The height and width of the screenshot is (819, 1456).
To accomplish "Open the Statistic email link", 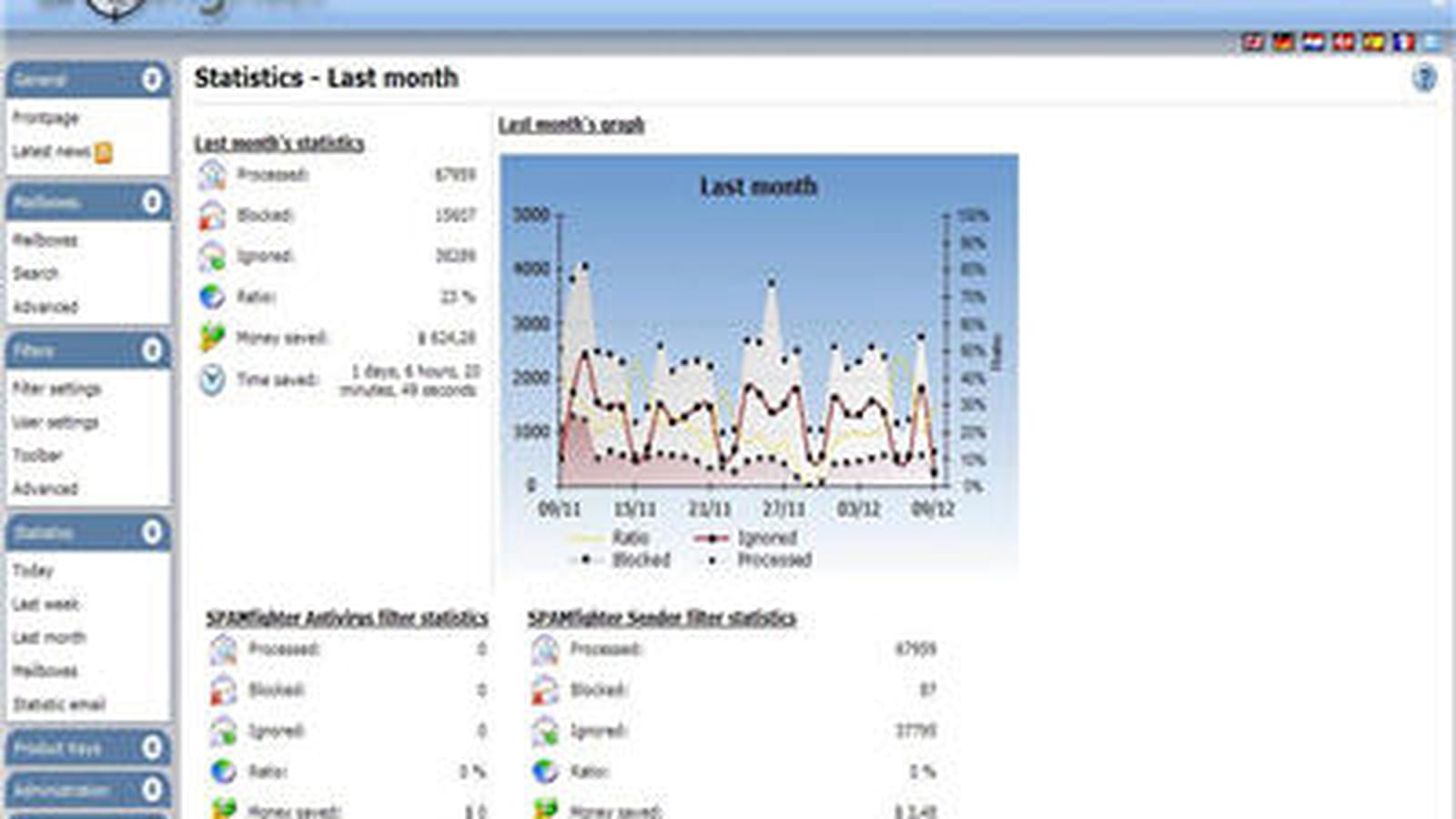I will tap(59, 704).
